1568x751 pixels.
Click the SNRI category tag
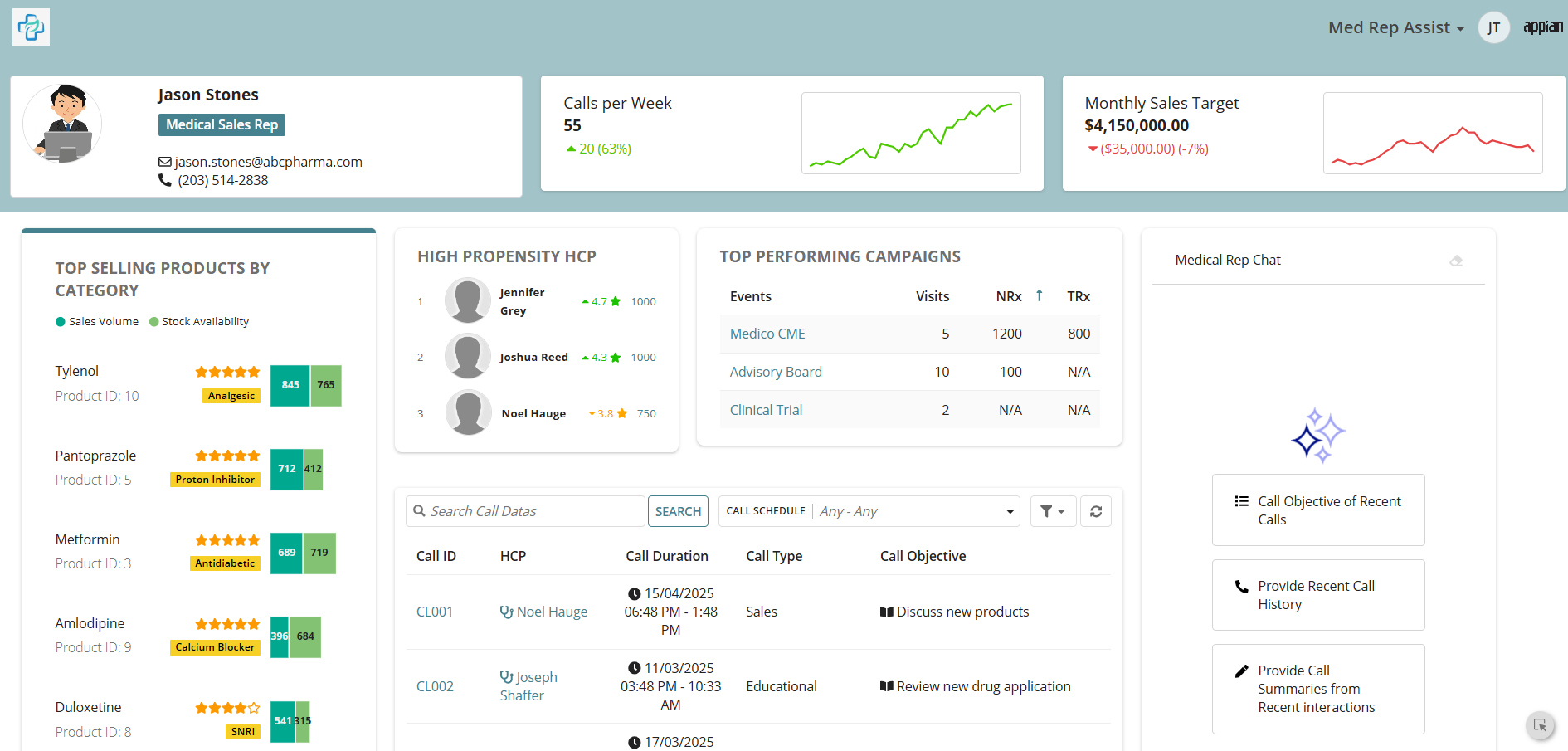(243, 732)
